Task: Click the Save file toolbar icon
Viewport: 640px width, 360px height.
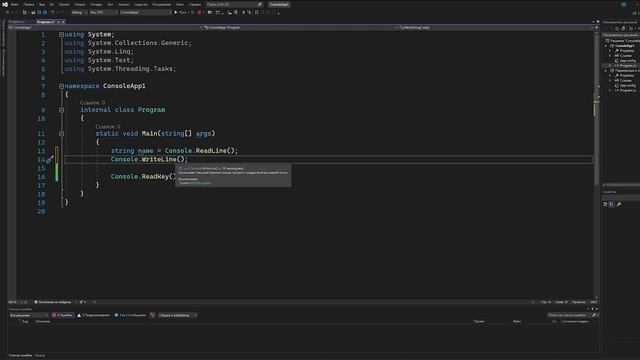Action: (x=39, y=13)
